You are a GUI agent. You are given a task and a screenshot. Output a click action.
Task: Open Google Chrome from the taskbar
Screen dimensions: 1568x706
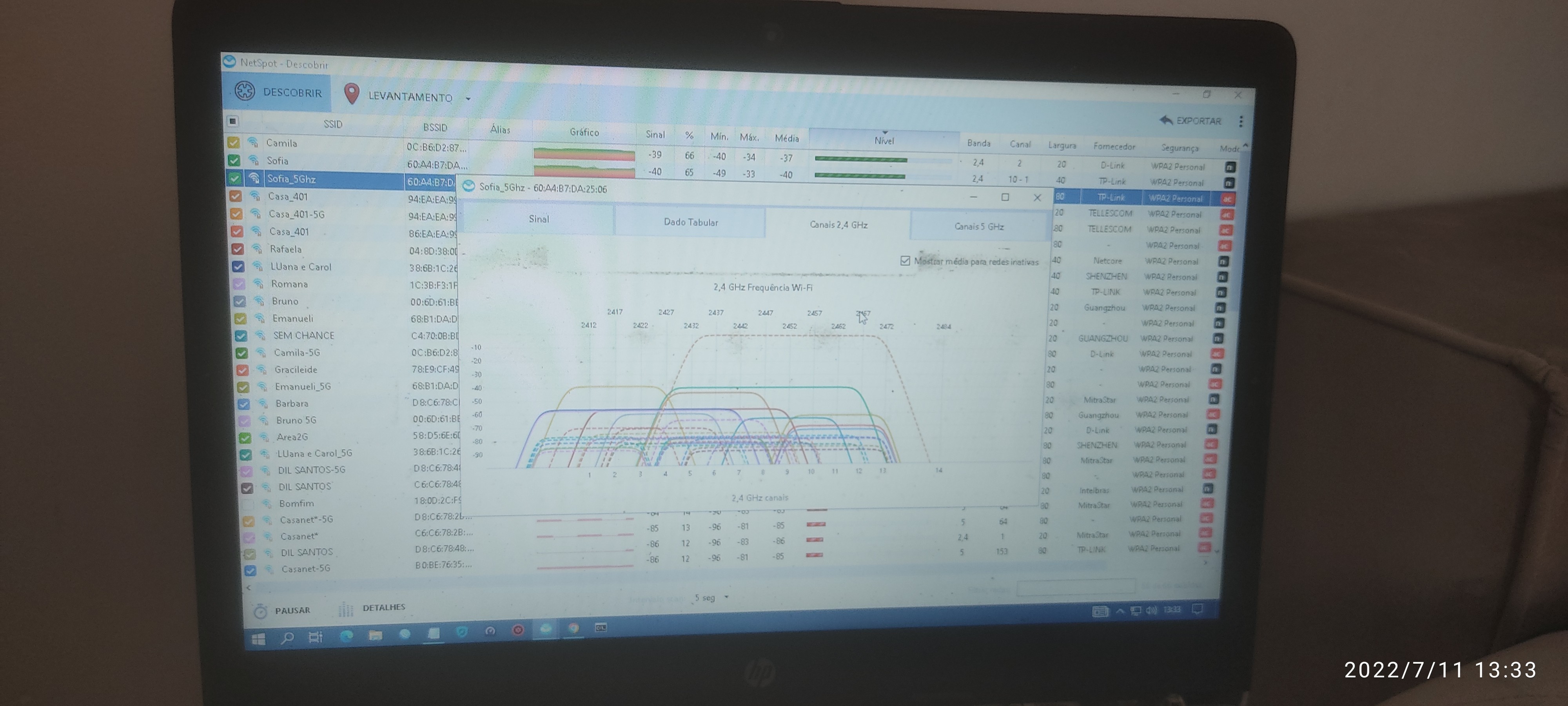(573, 628)
